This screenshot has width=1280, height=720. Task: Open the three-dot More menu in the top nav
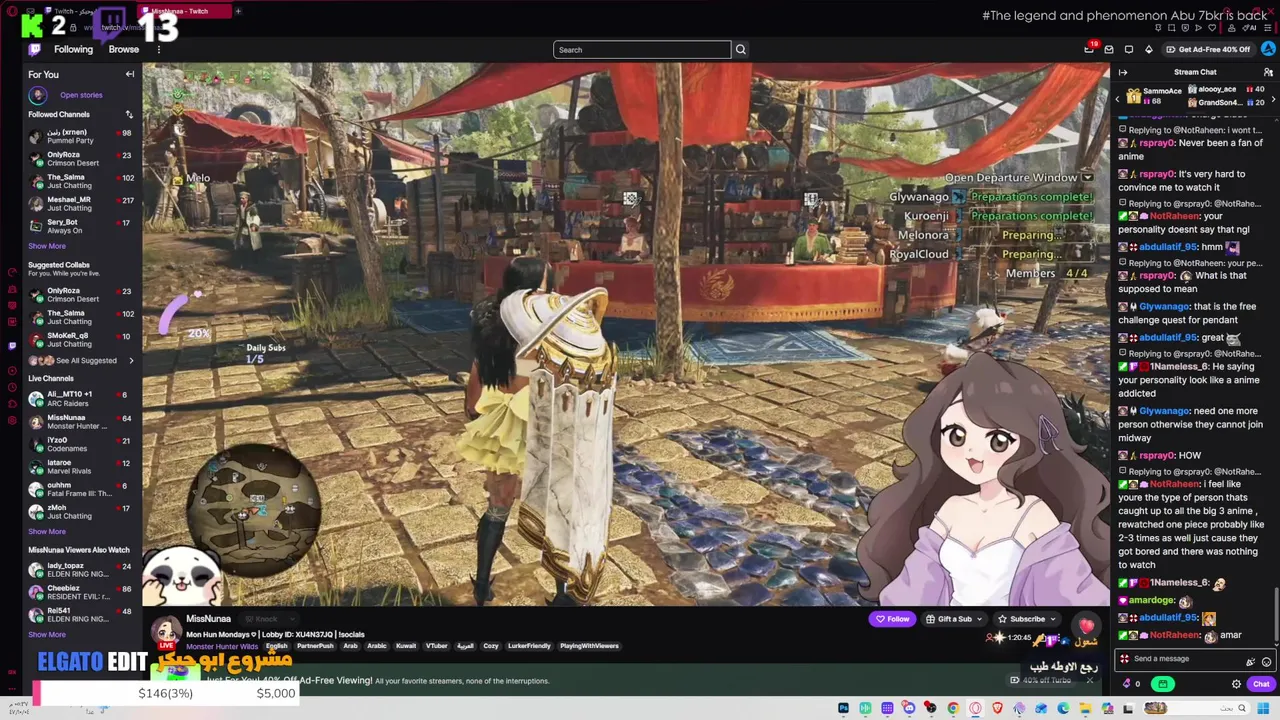[x=158, y=49]
